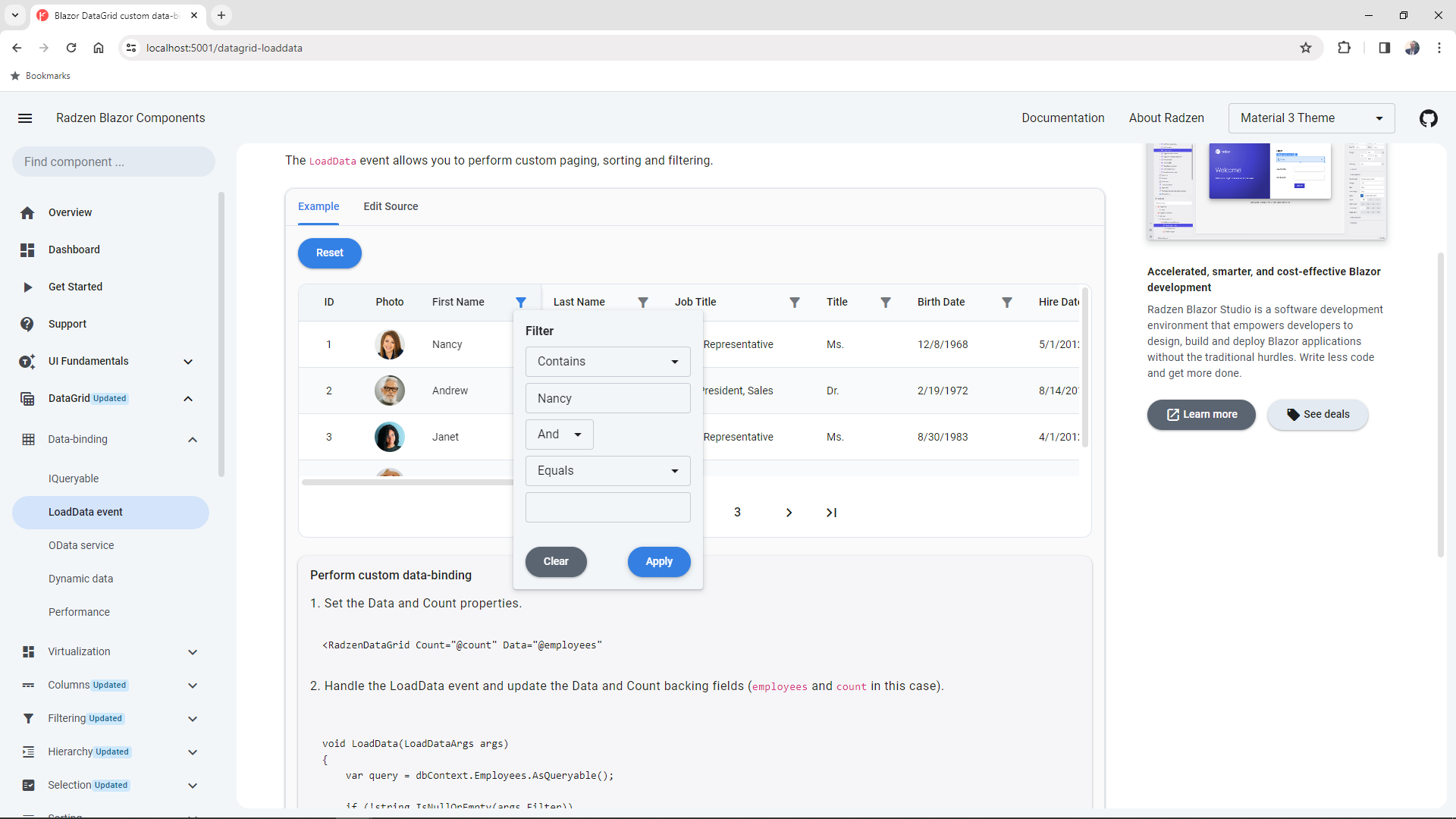Open the And logical operator dropdown
This screenshot has width=1456, height=819.
(559, 435)
